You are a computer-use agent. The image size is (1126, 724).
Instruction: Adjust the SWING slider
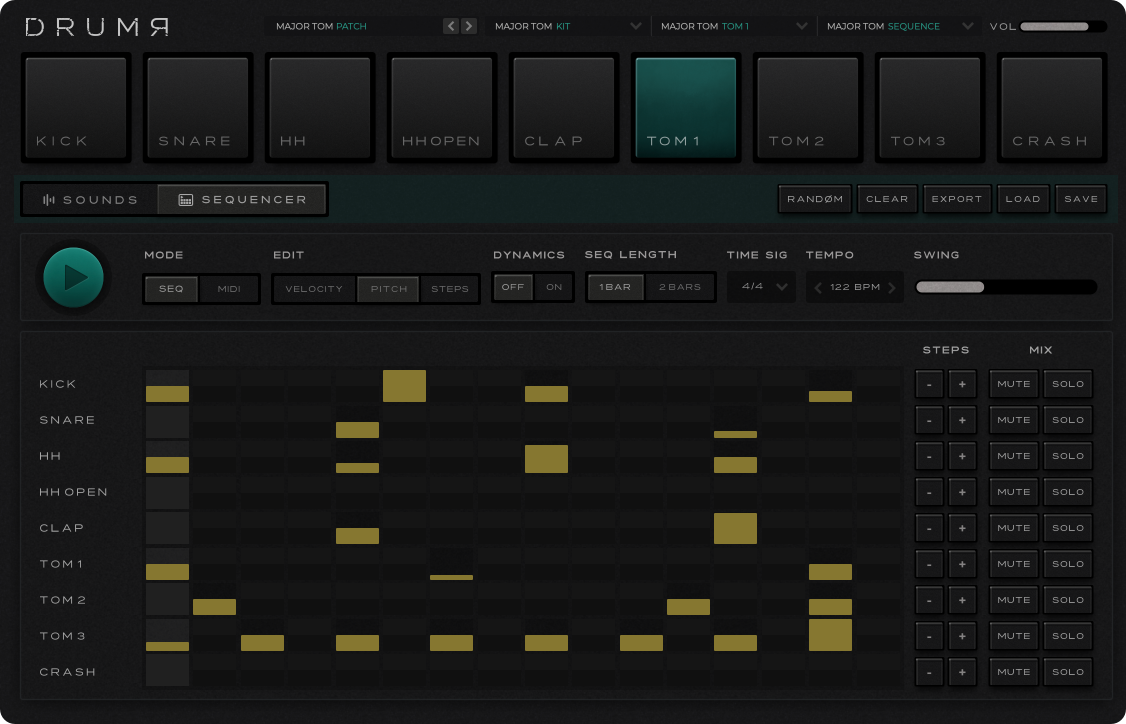point(1006,287)
